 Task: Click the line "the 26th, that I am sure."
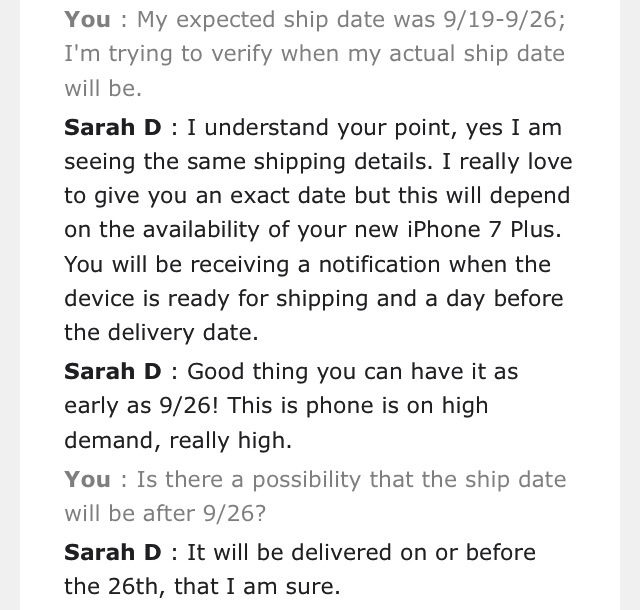[x=202, y=586]
